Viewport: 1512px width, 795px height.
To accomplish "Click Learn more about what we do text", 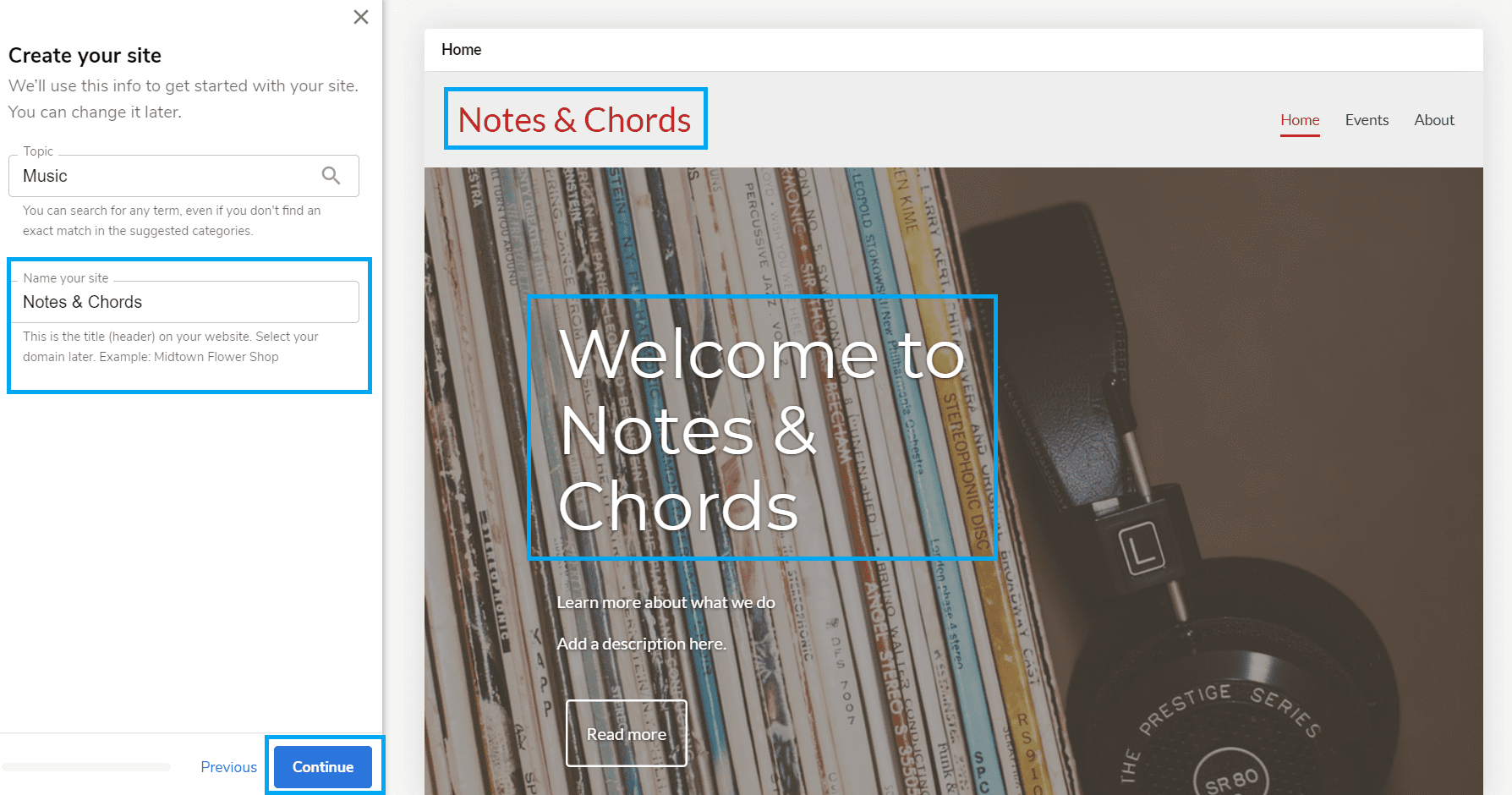I will tap(666, 602).
